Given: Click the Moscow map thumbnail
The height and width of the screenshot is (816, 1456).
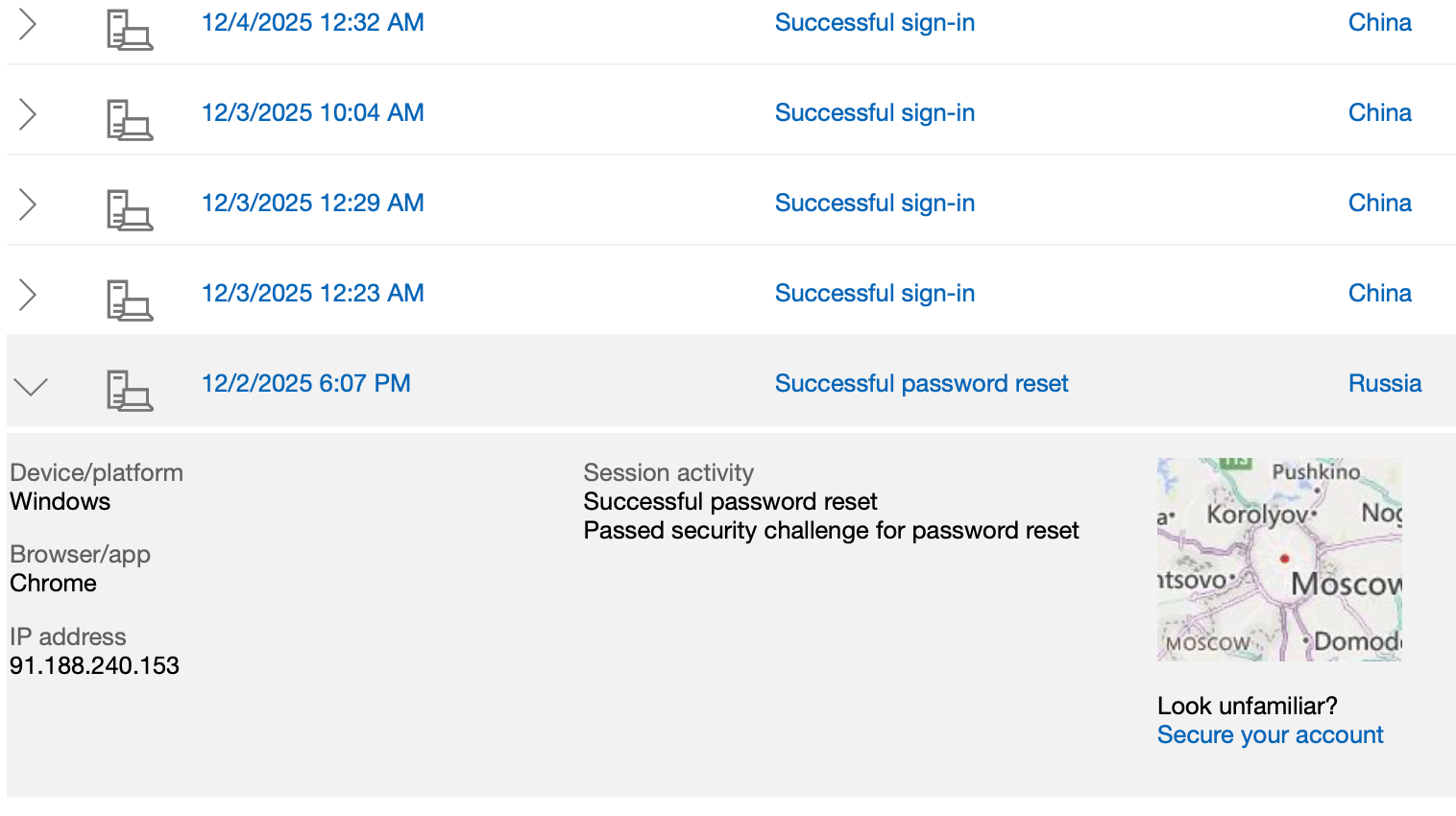Looking at the screenshot, I should [1279, 559].
